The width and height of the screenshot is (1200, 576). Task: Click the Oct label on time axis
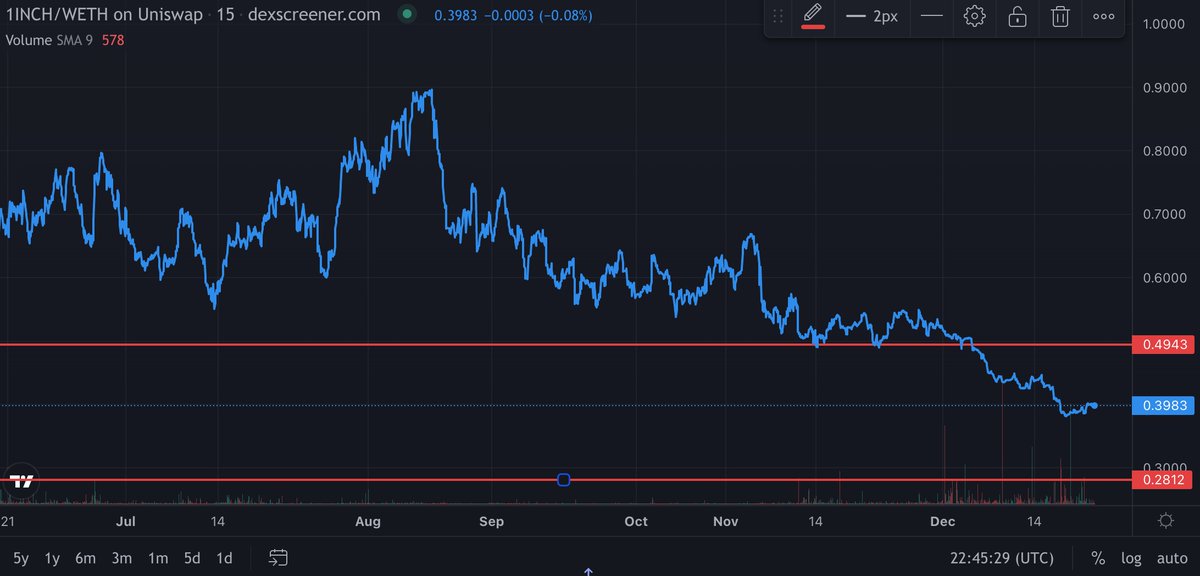[x=636, y=521]
